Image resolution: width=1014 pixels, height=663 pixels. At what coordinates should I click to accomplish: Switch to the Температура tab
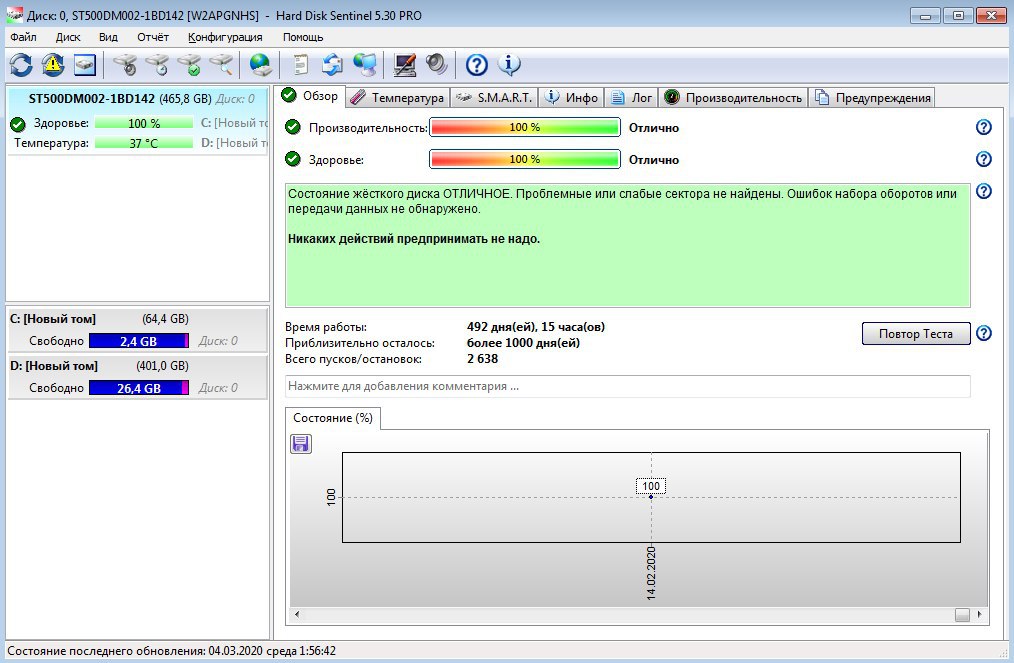(398, 98)
